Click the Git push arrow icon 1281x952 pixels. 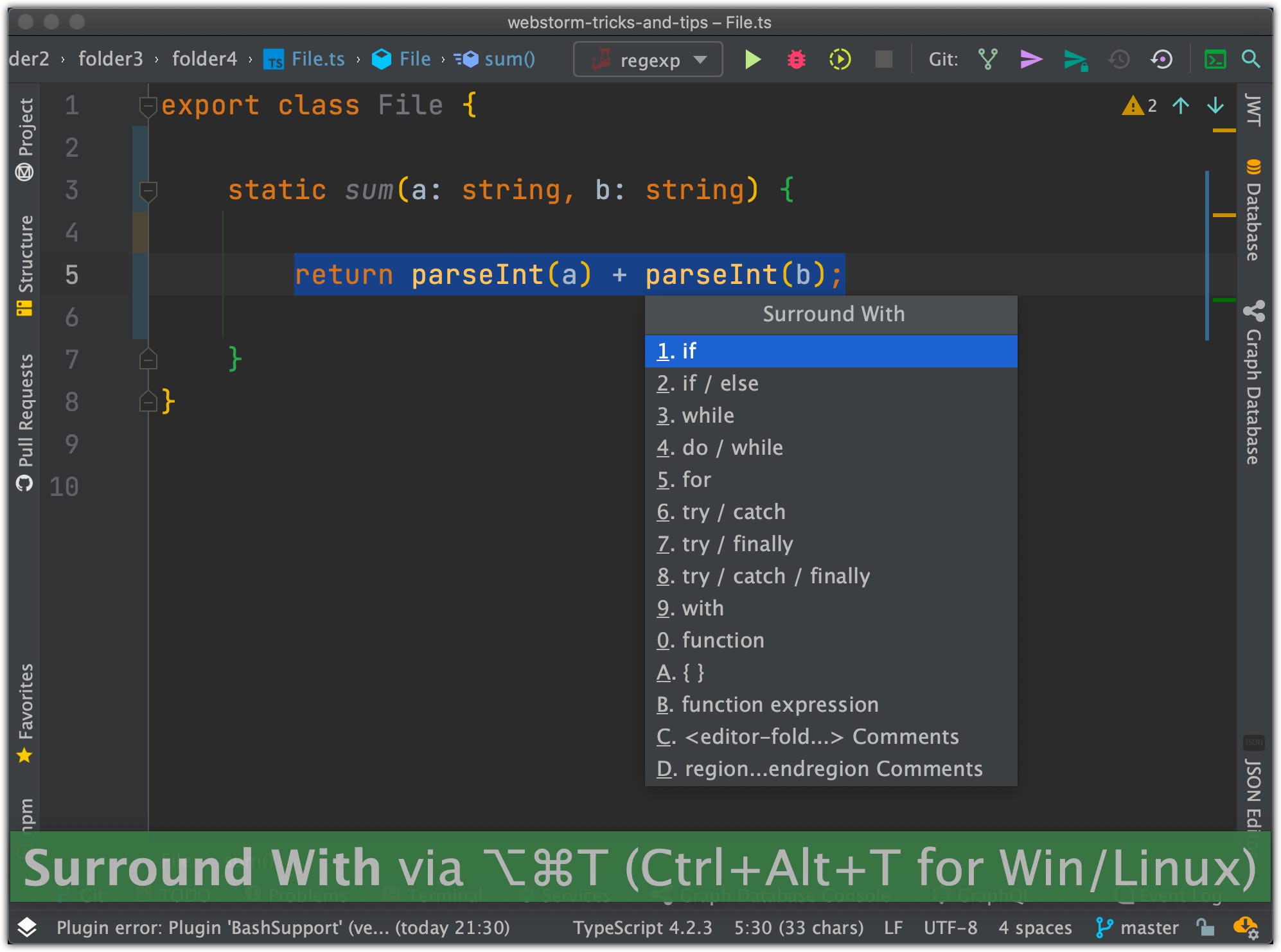(1075, 60)
